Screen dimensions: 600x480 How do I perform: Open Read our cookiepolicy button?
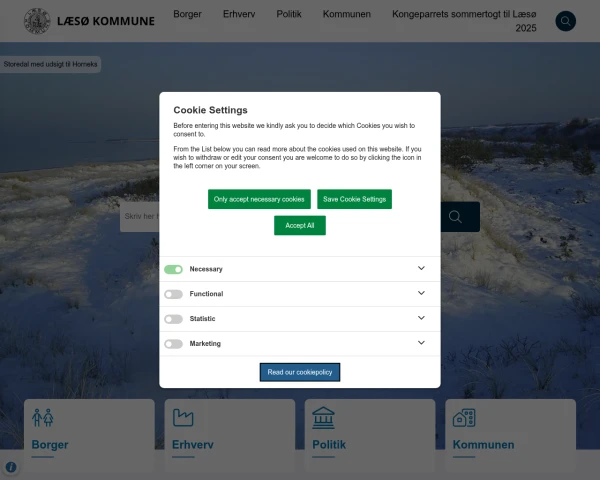300,372
